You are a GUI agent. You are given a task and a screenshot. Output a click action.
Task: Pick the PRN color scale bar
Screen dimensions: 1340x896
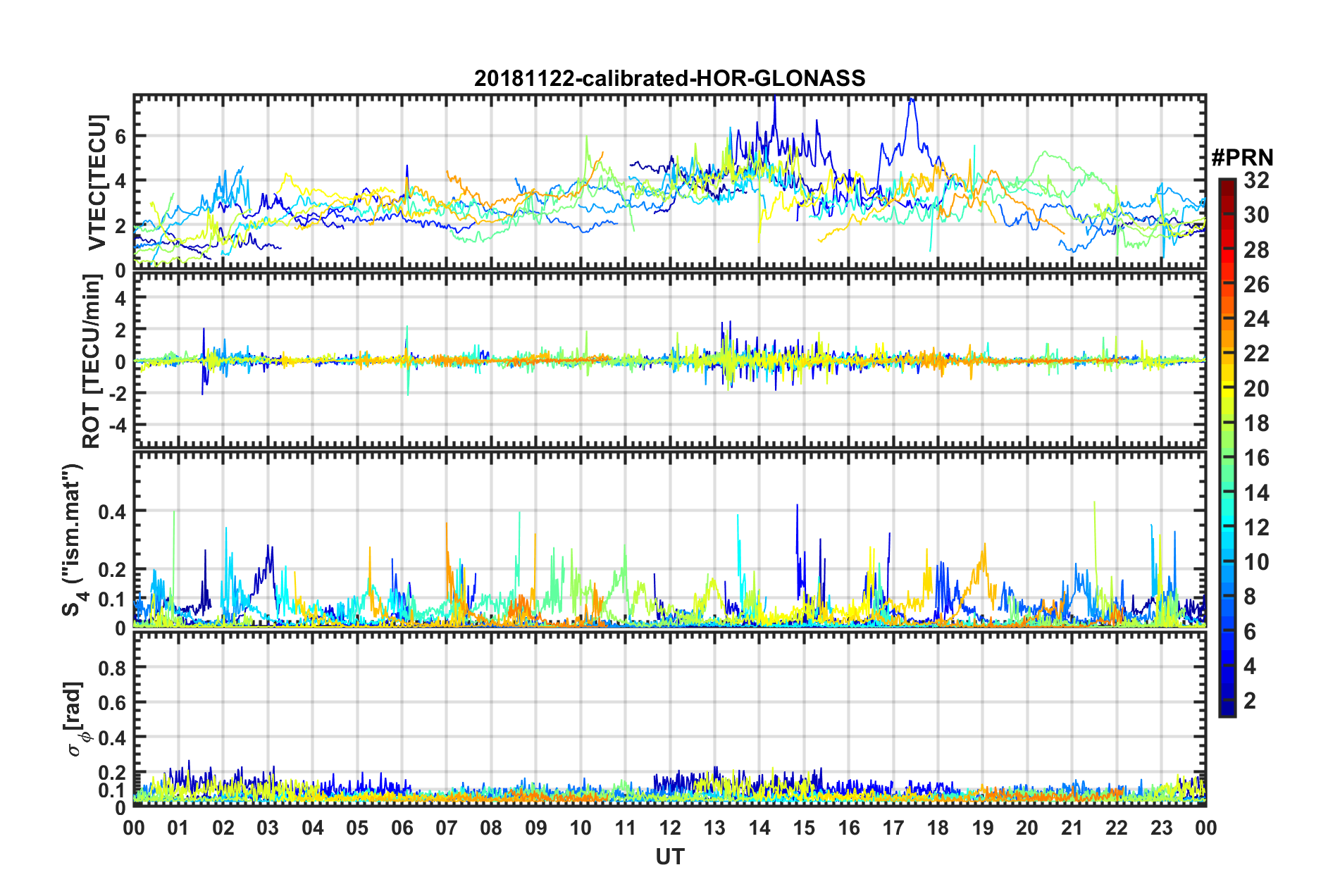tap(1227, 447)
